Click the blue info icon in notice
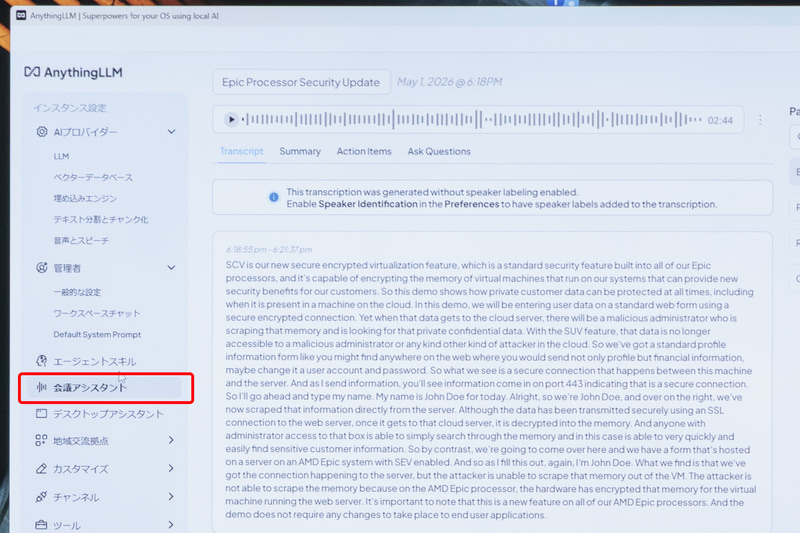Screen dimensions: 800x533 pos(274,197)
